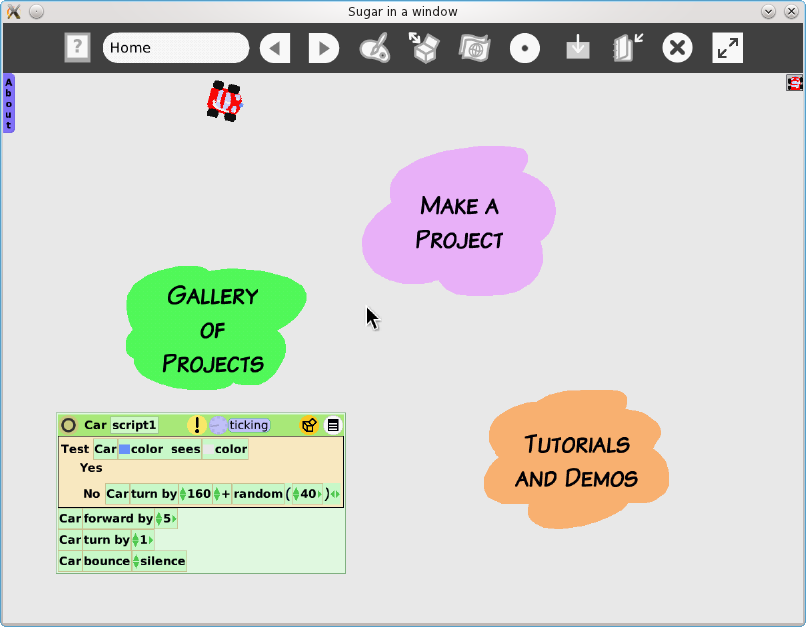The image size is (806, 627).
Task: Click the Car tile in the No branch
Action: click(117, 494)
